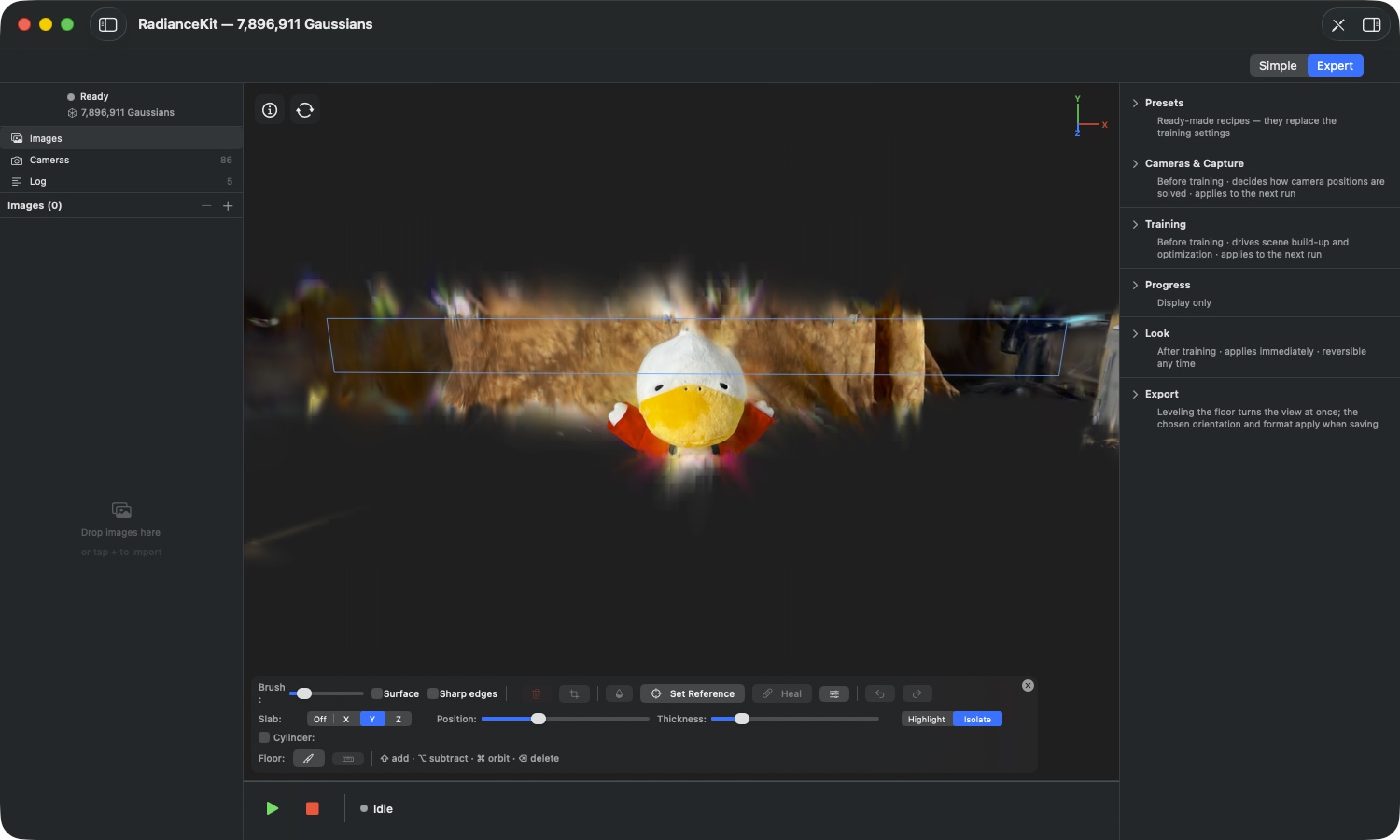Open the selection settings sliders icon
Screen dimensions: 1400x840
pos(834,694)
